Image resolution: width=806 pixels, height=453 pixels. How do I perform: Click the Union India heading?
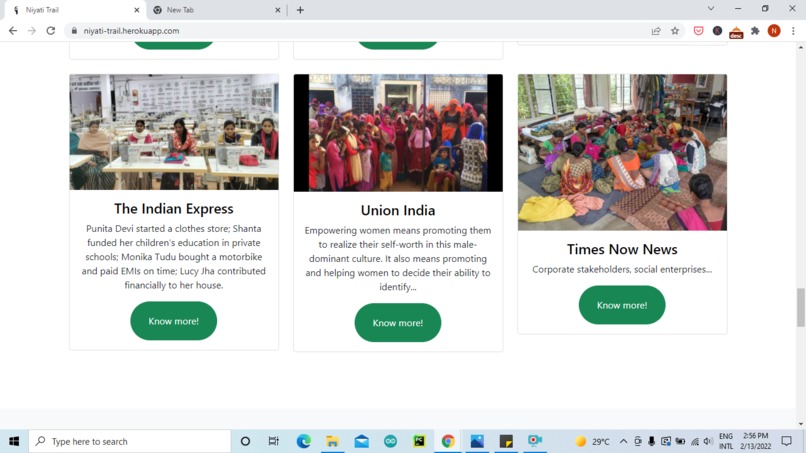tap(398, 210)
